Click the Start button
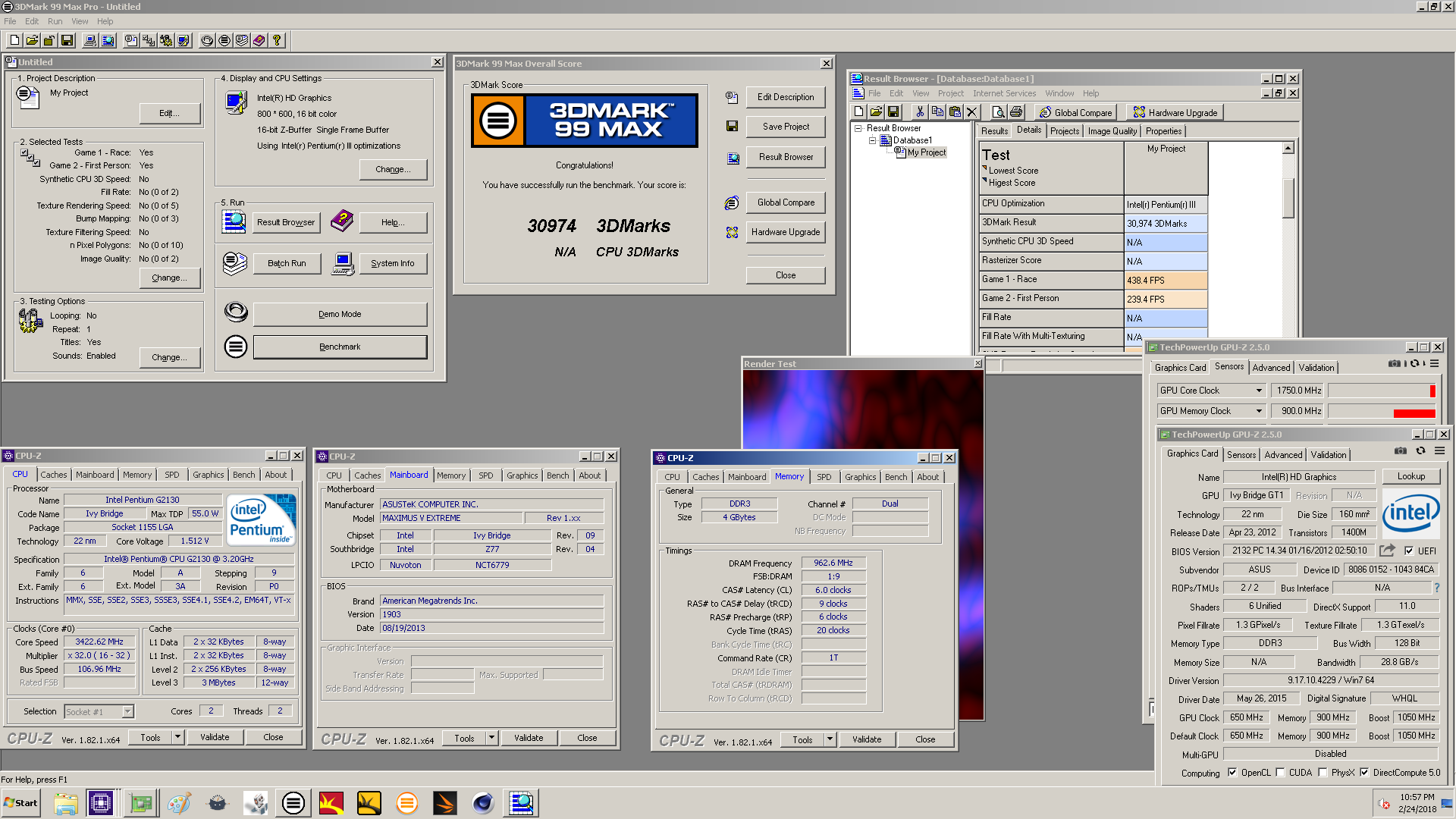The width and height of the screenshot is (1456, 819). tap(20, 803)
